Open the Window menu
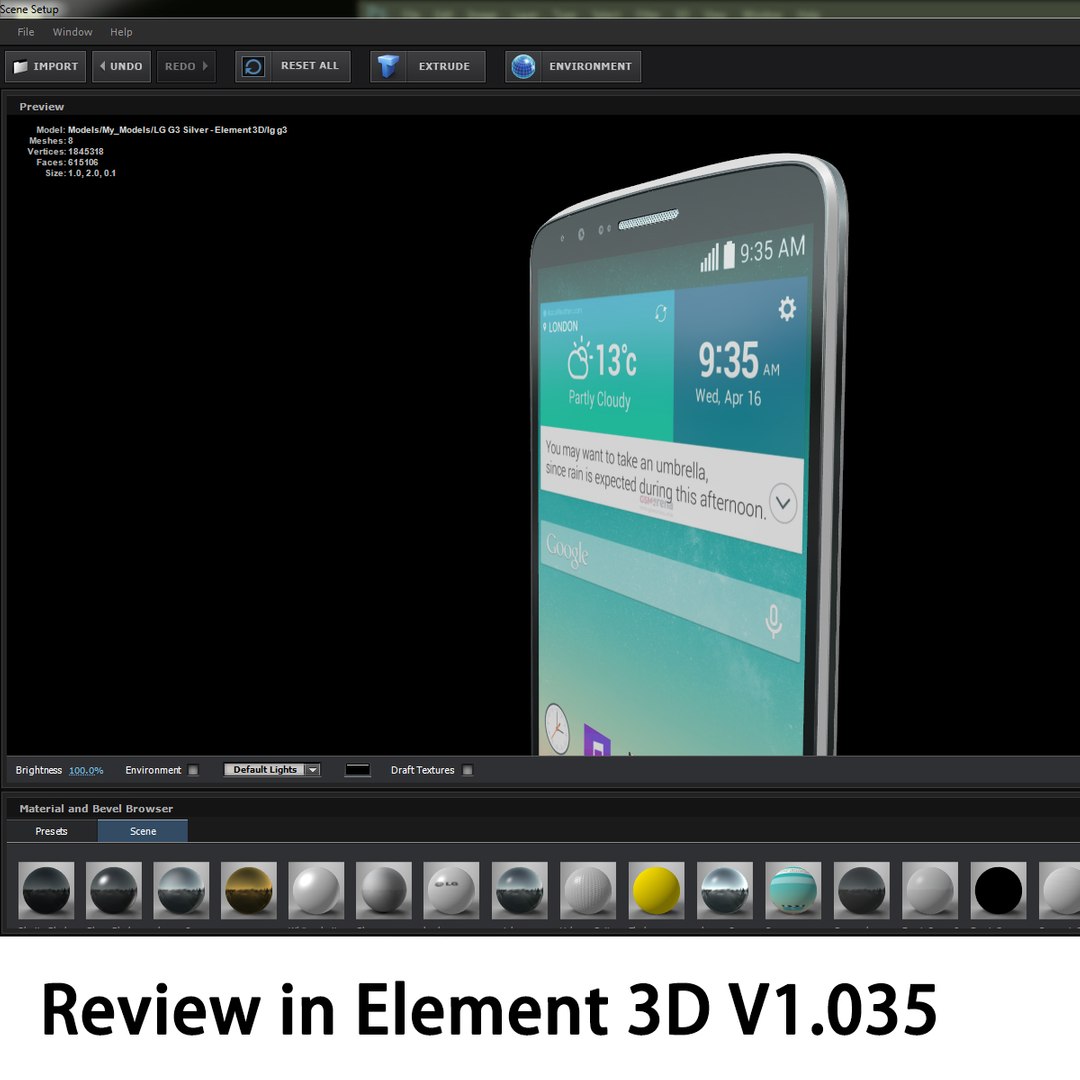 coord(72,32)
